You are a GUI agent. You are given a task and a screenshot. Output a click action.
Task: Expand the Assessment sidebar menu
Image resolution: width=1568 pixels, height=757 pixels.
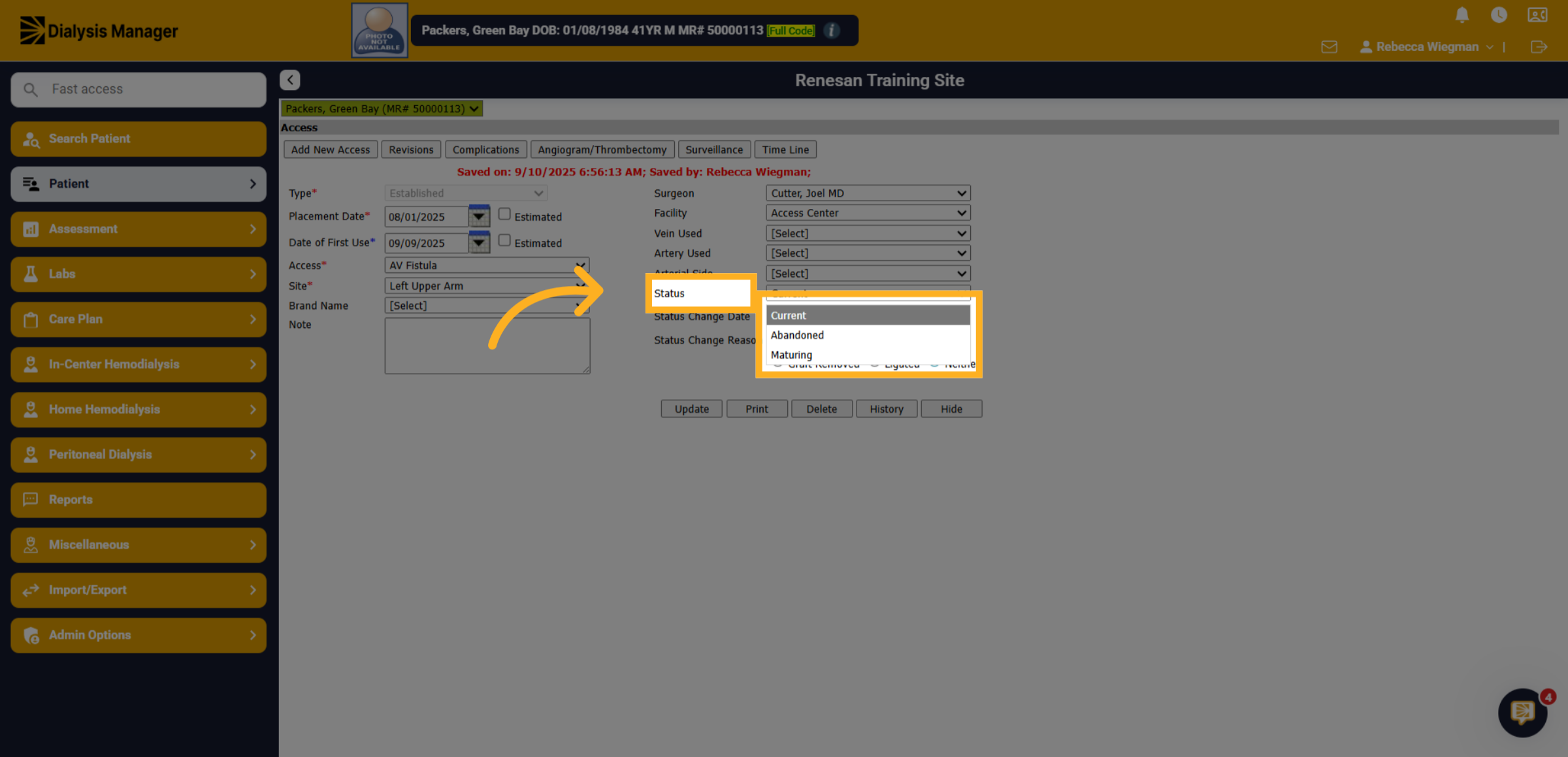(139, 229)
